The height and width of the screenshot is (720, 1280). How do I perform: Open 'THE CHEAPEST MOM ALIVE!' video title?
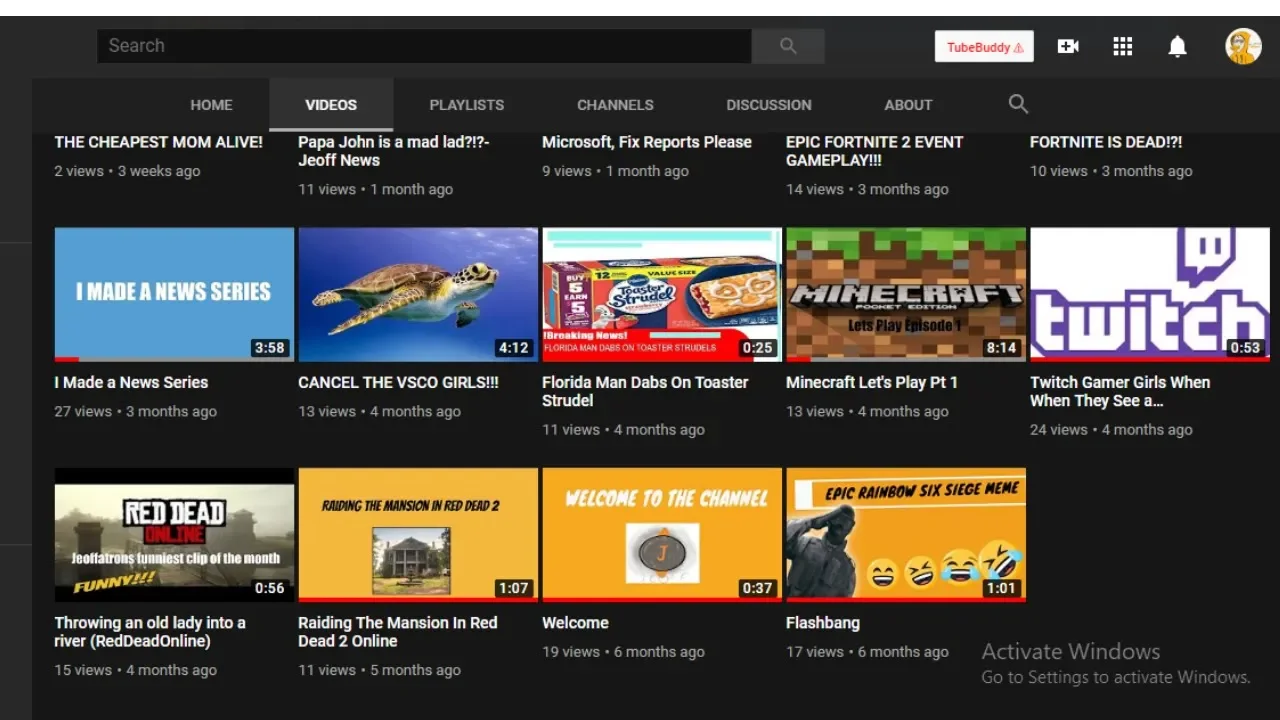click(x=158, y=142)
